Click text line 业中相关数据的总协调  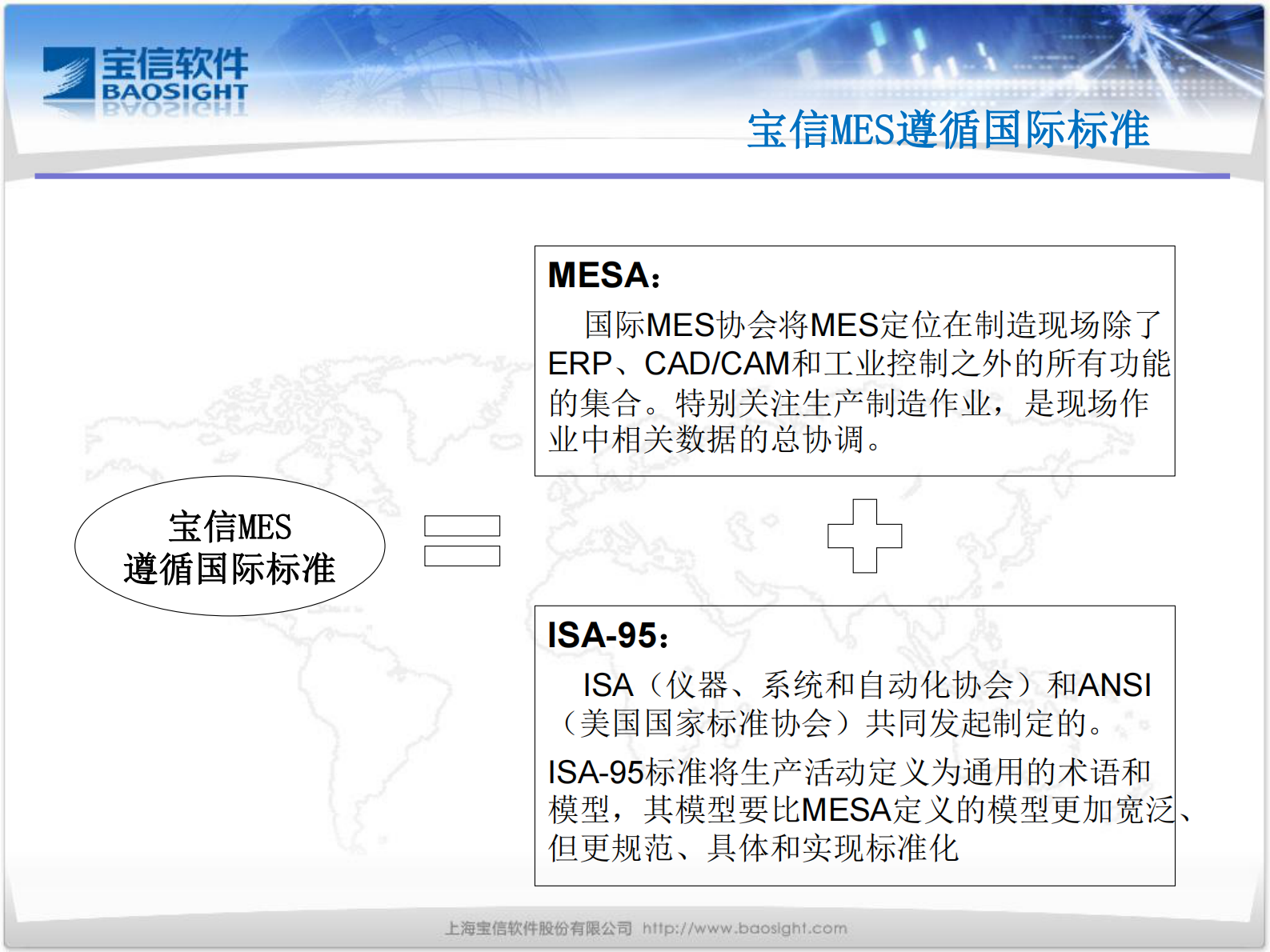pos(715,439)
